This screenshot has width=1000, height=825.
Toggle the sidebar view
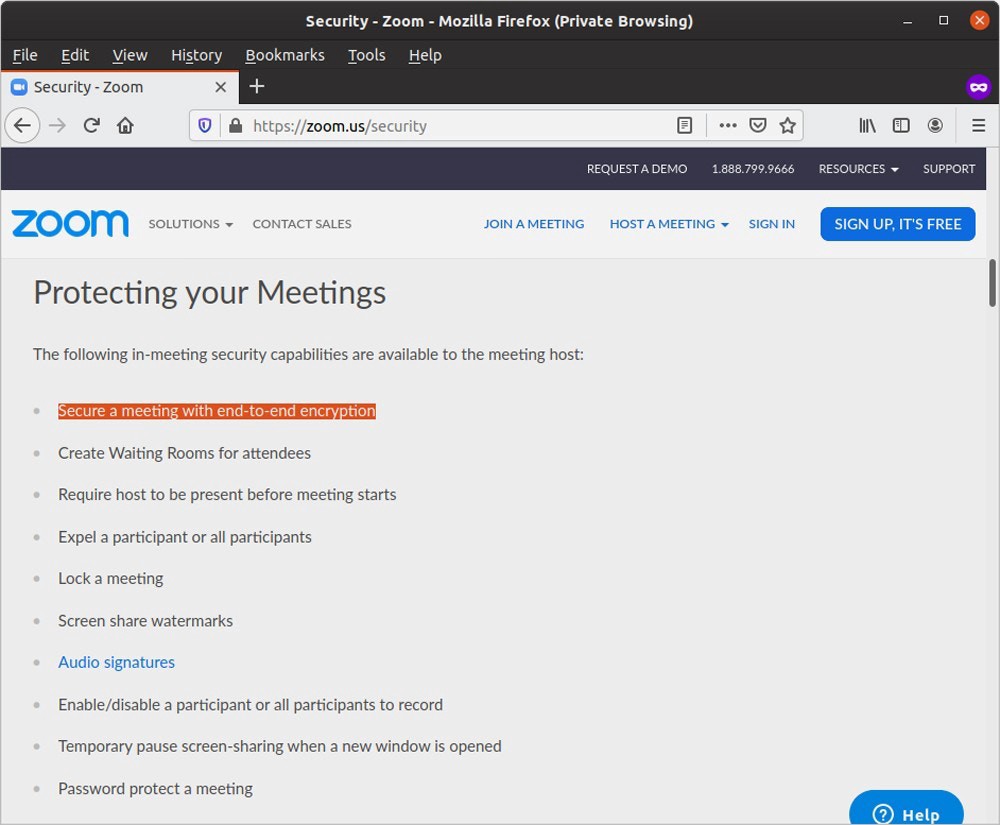(x=901, y=126)
